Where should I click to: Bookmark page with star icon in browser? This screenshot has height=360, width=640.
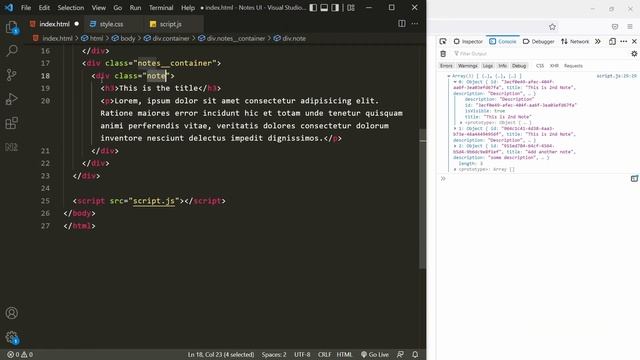(552, 27)
